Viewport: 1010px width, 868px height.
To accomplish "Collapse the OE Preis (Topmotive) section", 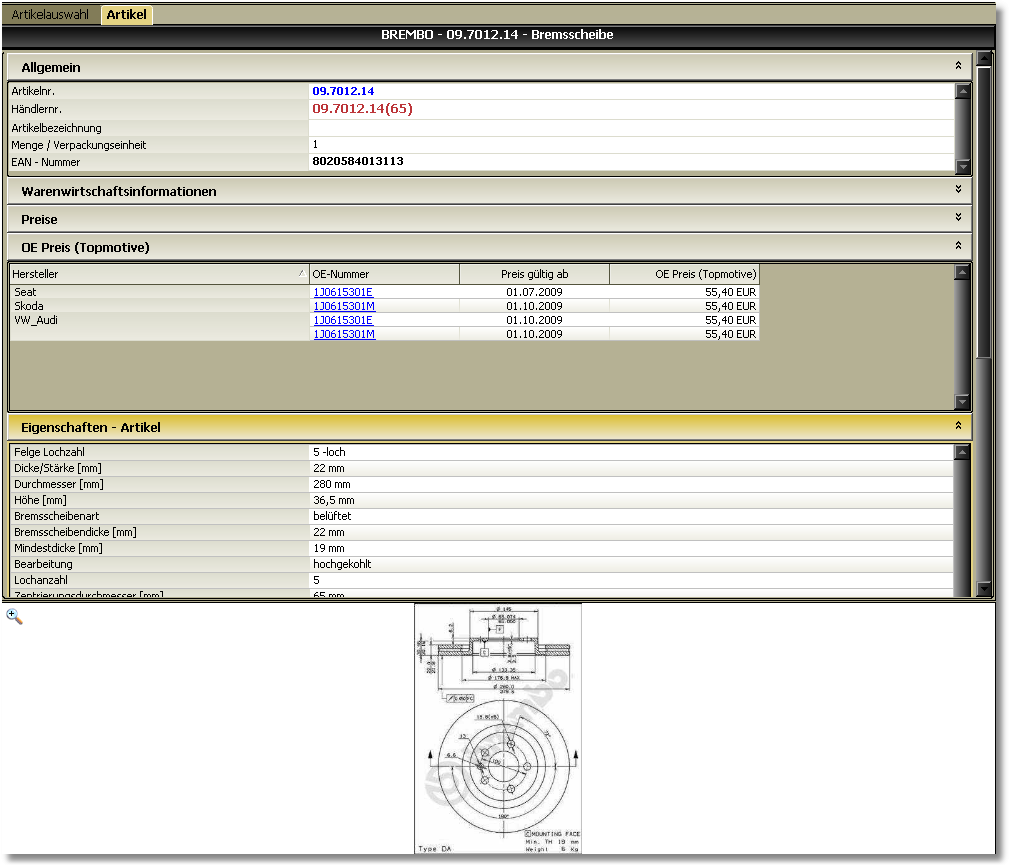I will click(x=958, y=246).
